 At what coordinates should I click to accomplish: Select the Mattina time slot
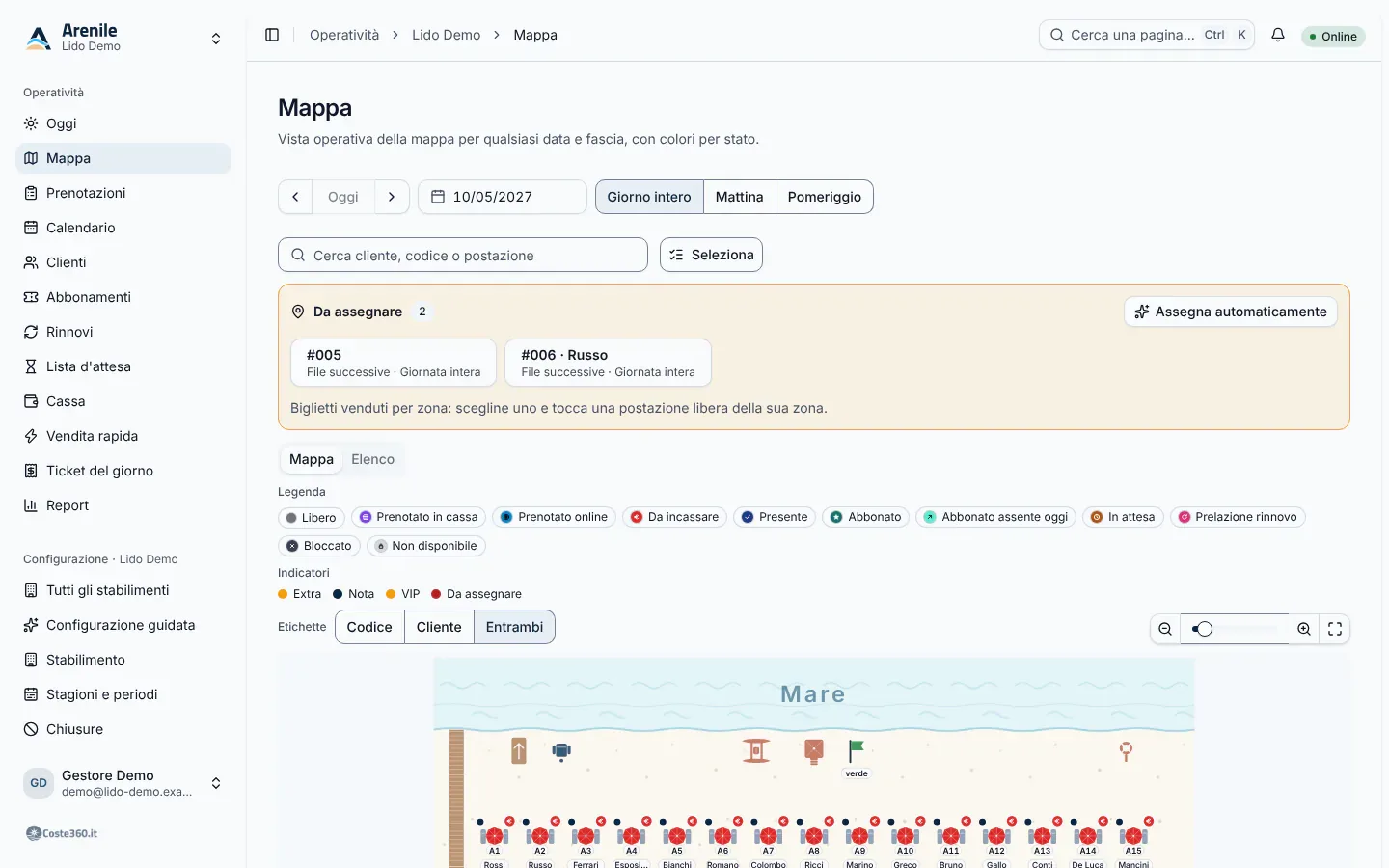(x=740, y=197)
